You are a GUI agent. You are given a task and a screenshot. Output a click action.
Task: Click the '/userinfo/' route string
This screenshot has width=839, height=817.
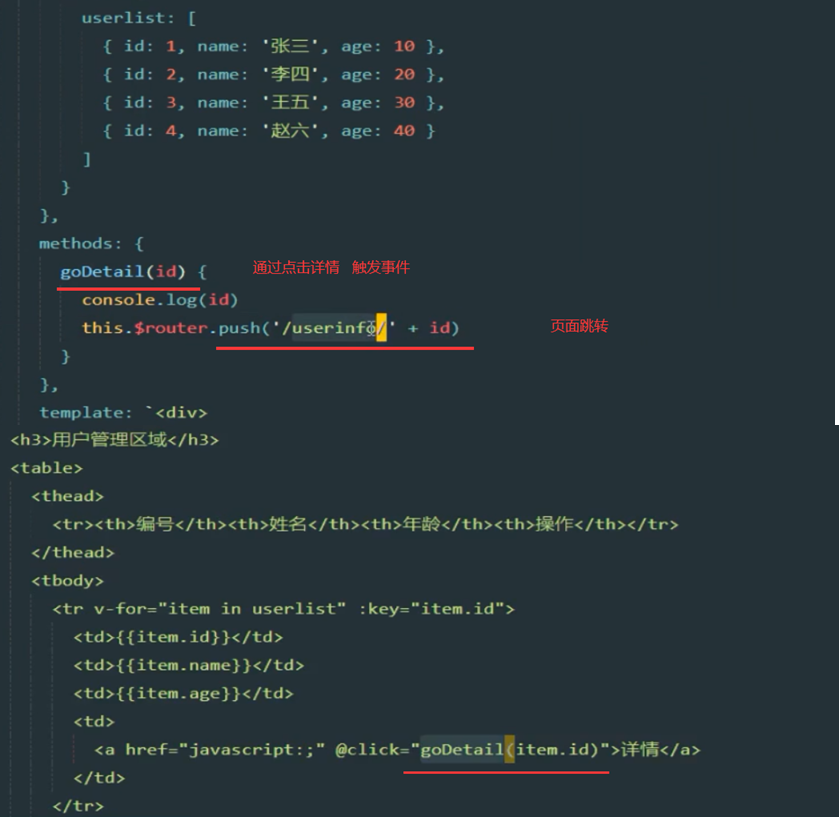pos(340,327)
